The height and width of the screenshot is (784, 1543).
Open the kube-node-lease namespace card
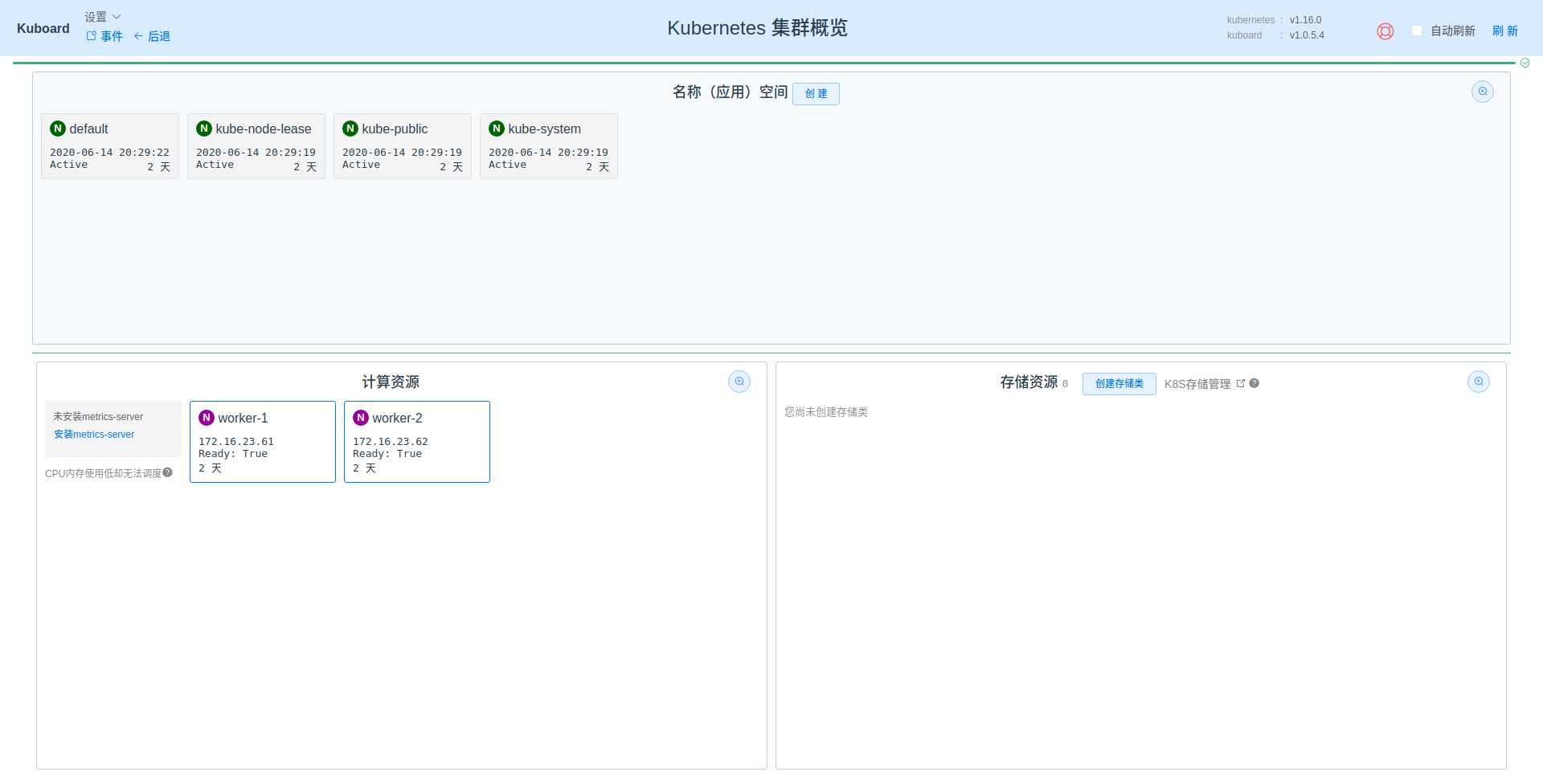[256, 146]
